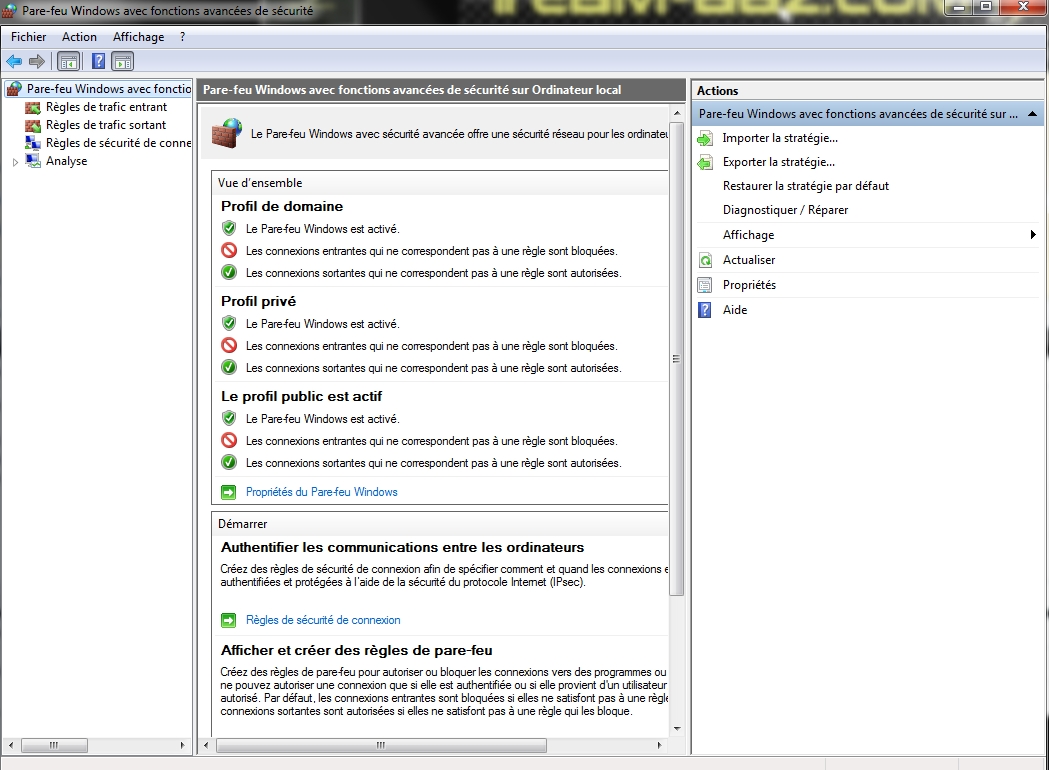Click Actualiser in the Actions pane
The width and height of the screenshot is (1049, 770).
click(749, 260)
